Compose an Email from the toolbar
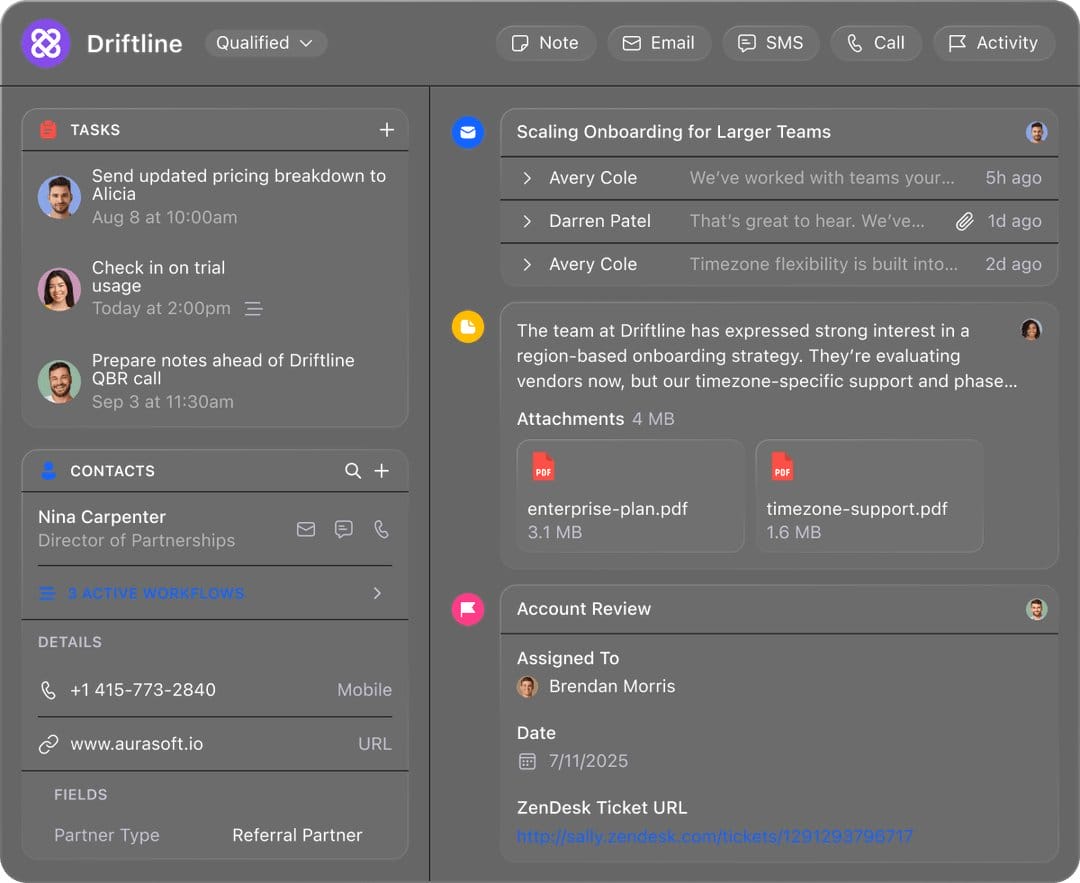The height and width of the screenshot is (883, 1080). [658, 43]
